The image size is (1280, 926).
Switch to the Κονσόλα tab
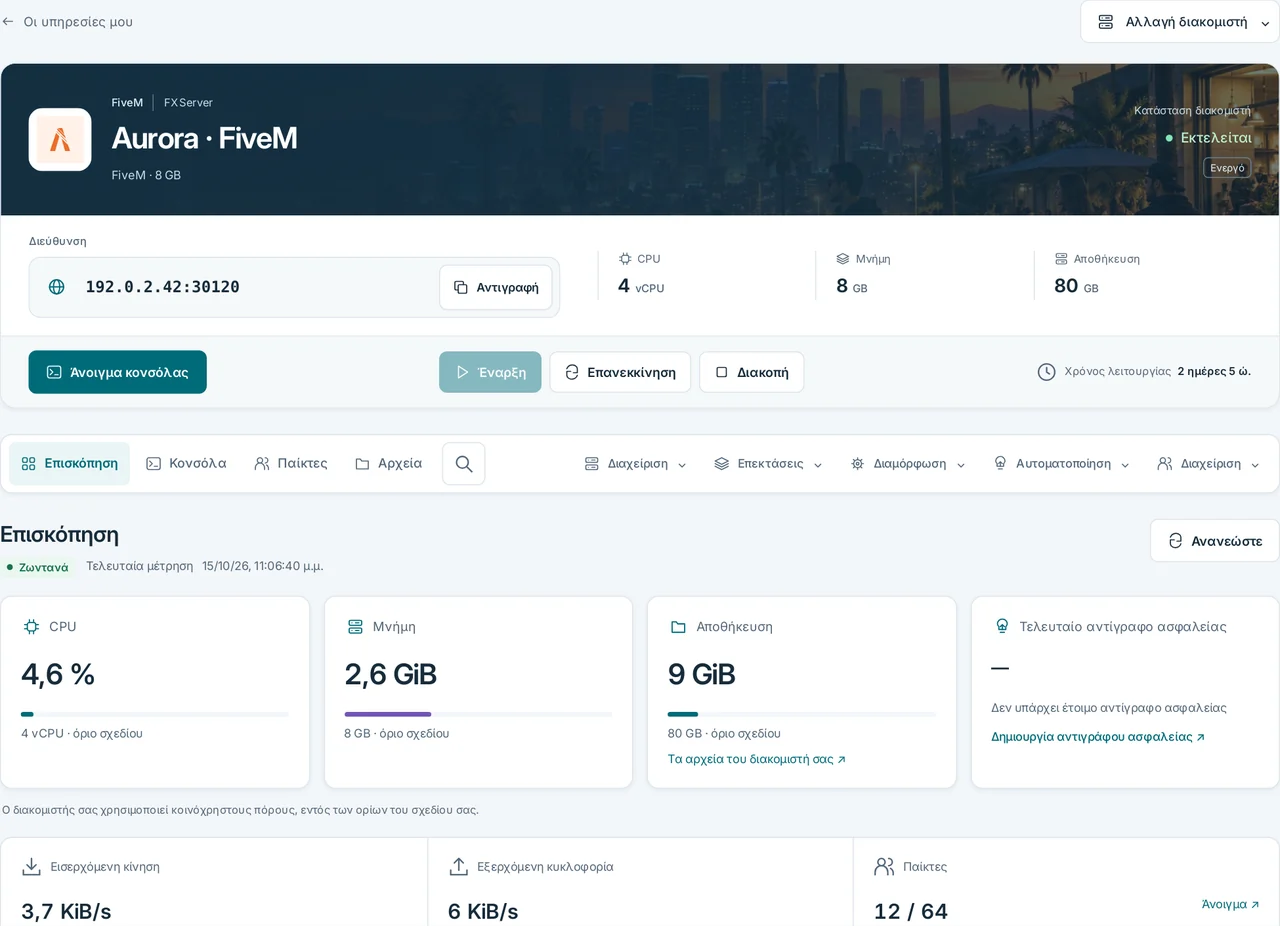(x=186, y=464)
